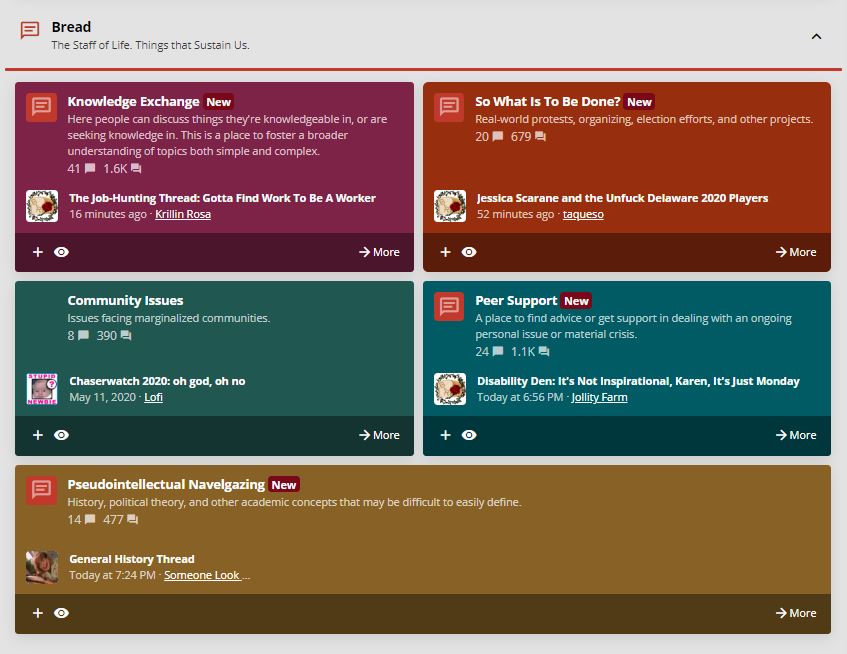Click the 41 threads count icon in Knowledge Exchange
847x654 pixels.
click(x=90, y=168)
